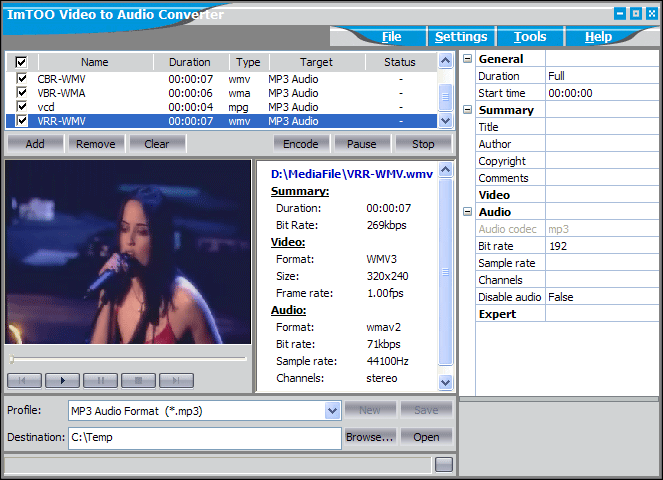Click the video seek slider
Image resolution: width=663 pixels, height=480 pixels.
pos(128,358)
